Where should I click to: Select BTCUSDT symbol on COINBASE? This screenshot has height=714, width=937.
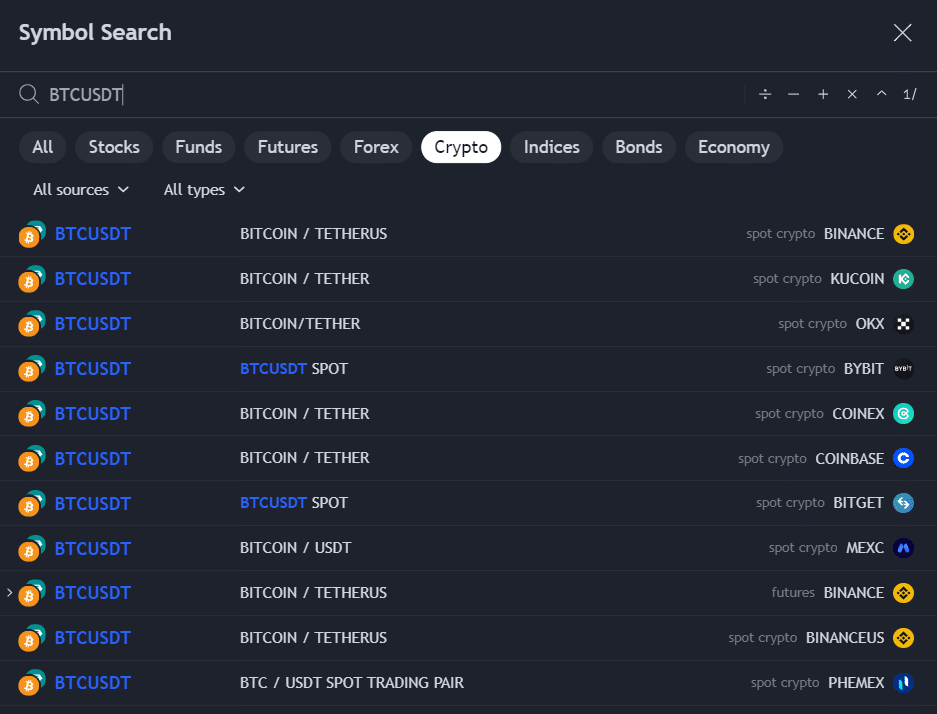[93, 458]
